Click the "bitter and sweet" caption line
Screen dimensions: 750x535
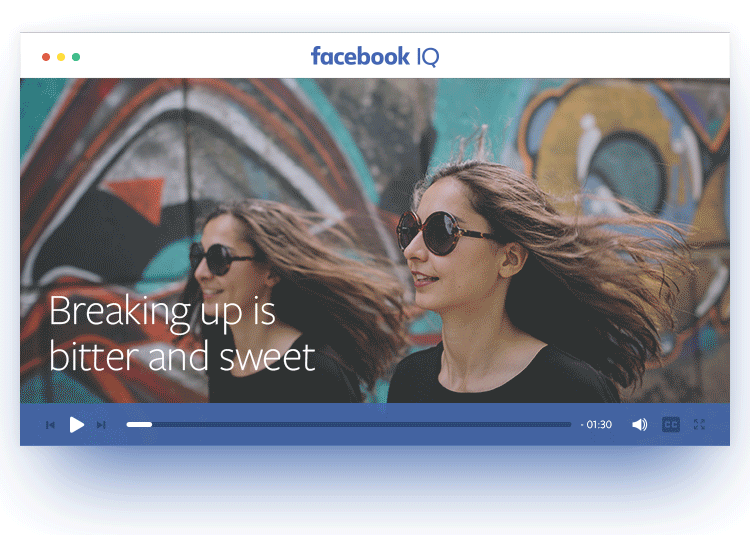click(x=182, y=356)
